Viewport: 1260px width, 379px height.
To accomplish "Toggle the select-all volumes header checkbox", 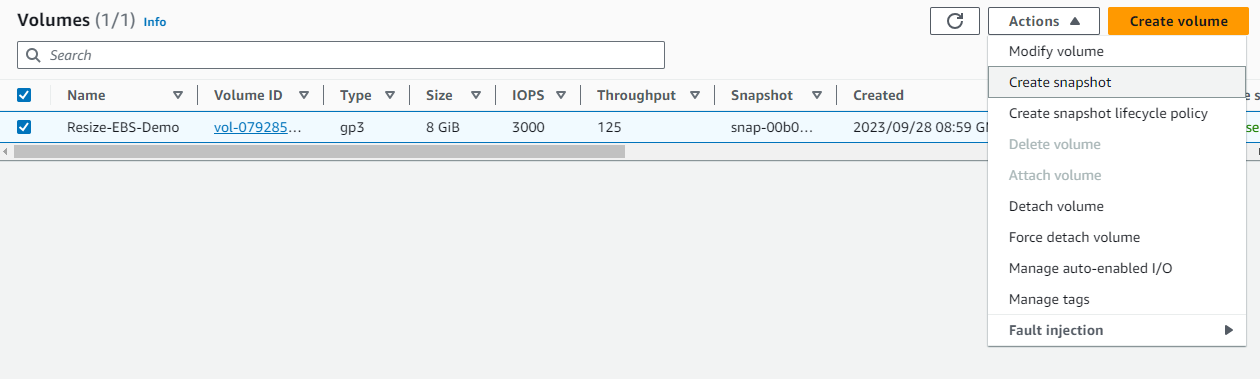I will (x=24, y=95).
